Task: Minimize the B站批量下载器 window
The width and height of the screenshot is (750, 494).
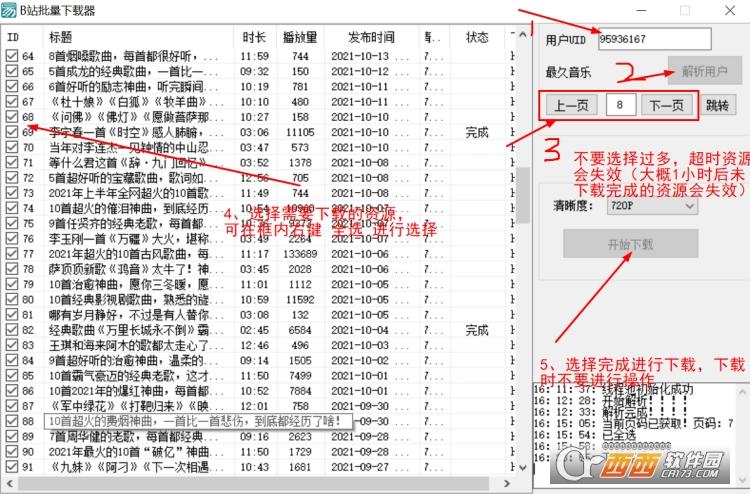Action: coord(641,11)
